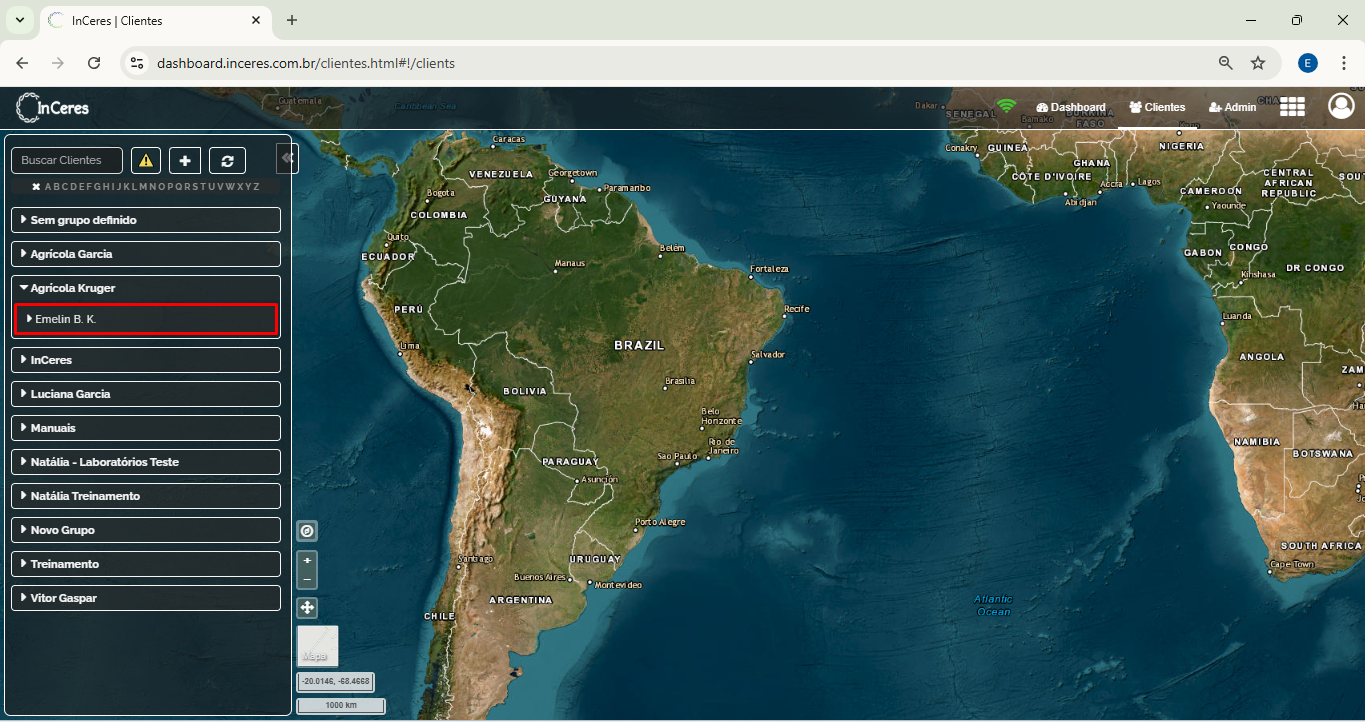This screenshot has height=722, width=1365.
Task: Refresh the client list
Action: coord(228,160)
